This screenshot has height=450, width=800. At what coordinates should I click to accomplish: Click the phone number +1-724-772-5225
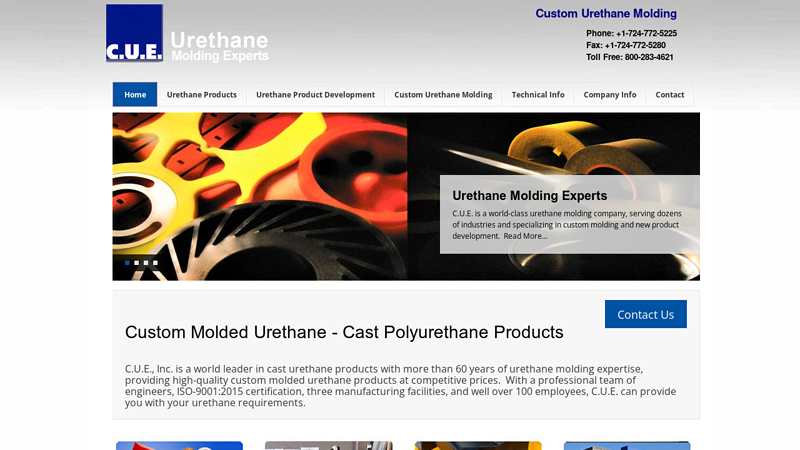[x=646, y=33]
